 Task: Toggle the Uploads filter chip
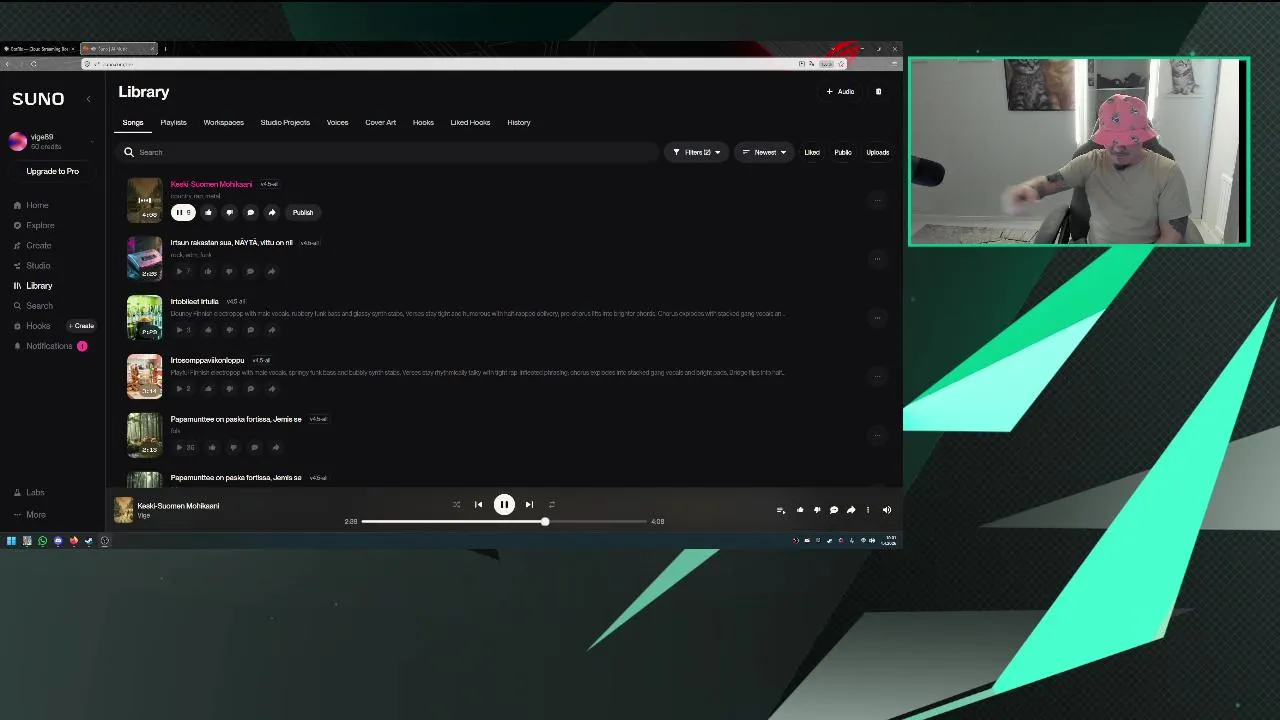(877, 152)
